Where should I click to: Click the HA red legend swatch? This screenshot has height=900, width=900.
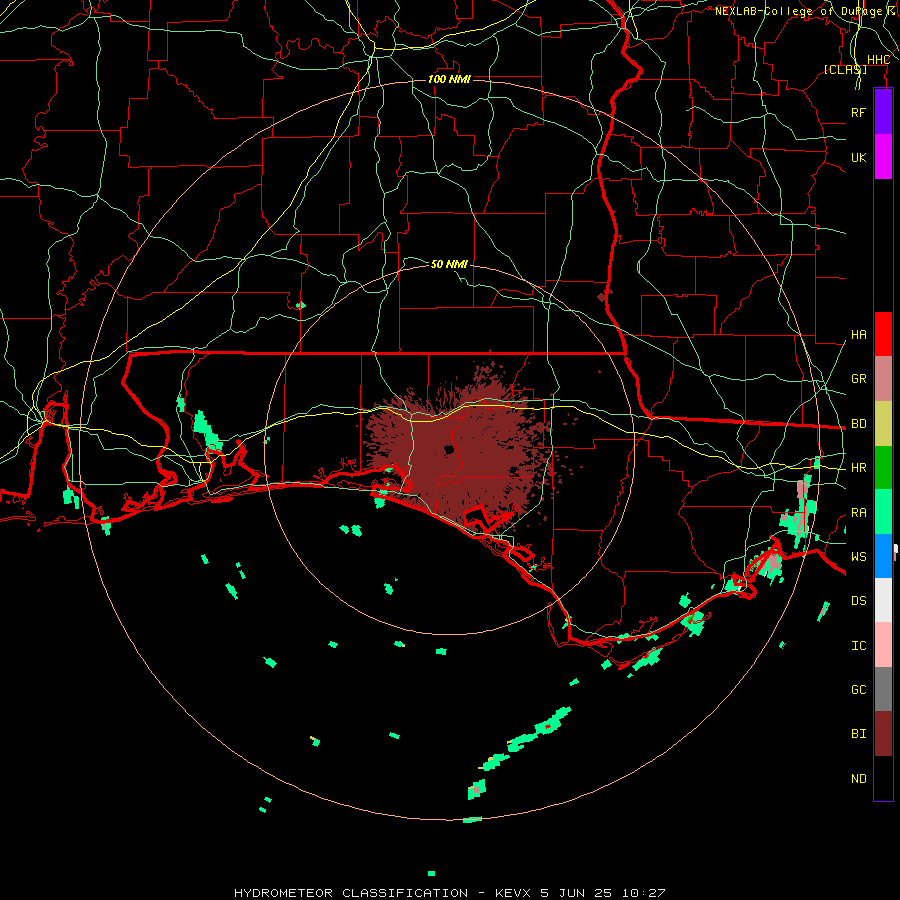coord(883,334)
